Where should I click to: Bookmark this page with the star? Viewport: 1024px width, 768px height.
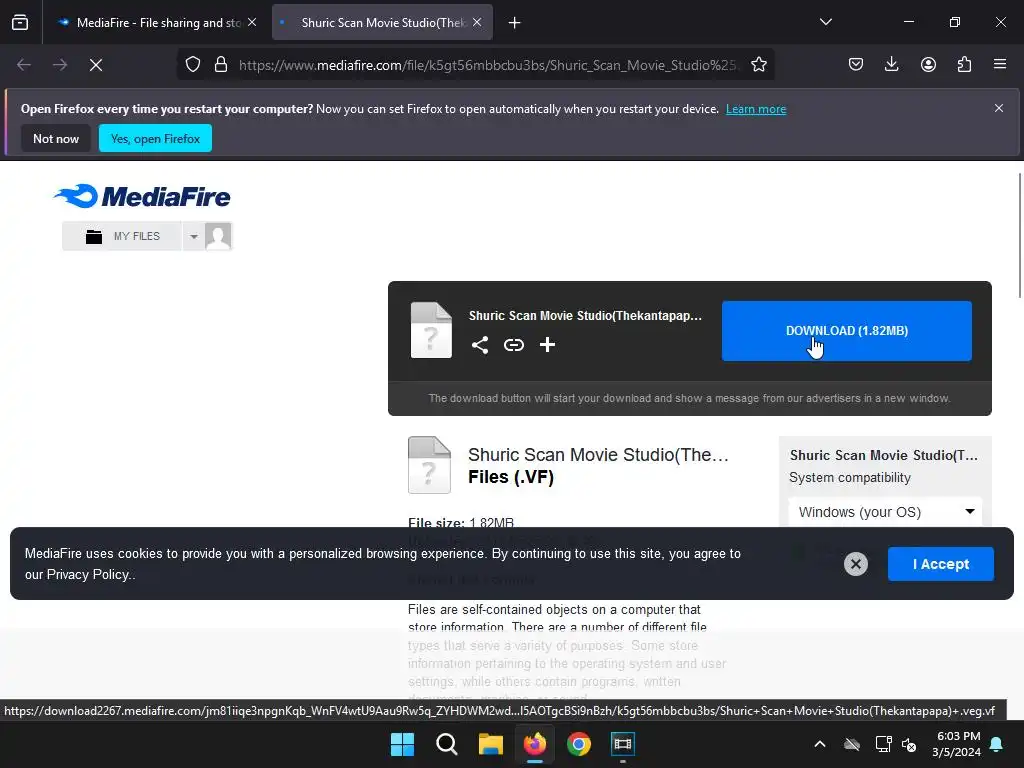click(759, 65)
